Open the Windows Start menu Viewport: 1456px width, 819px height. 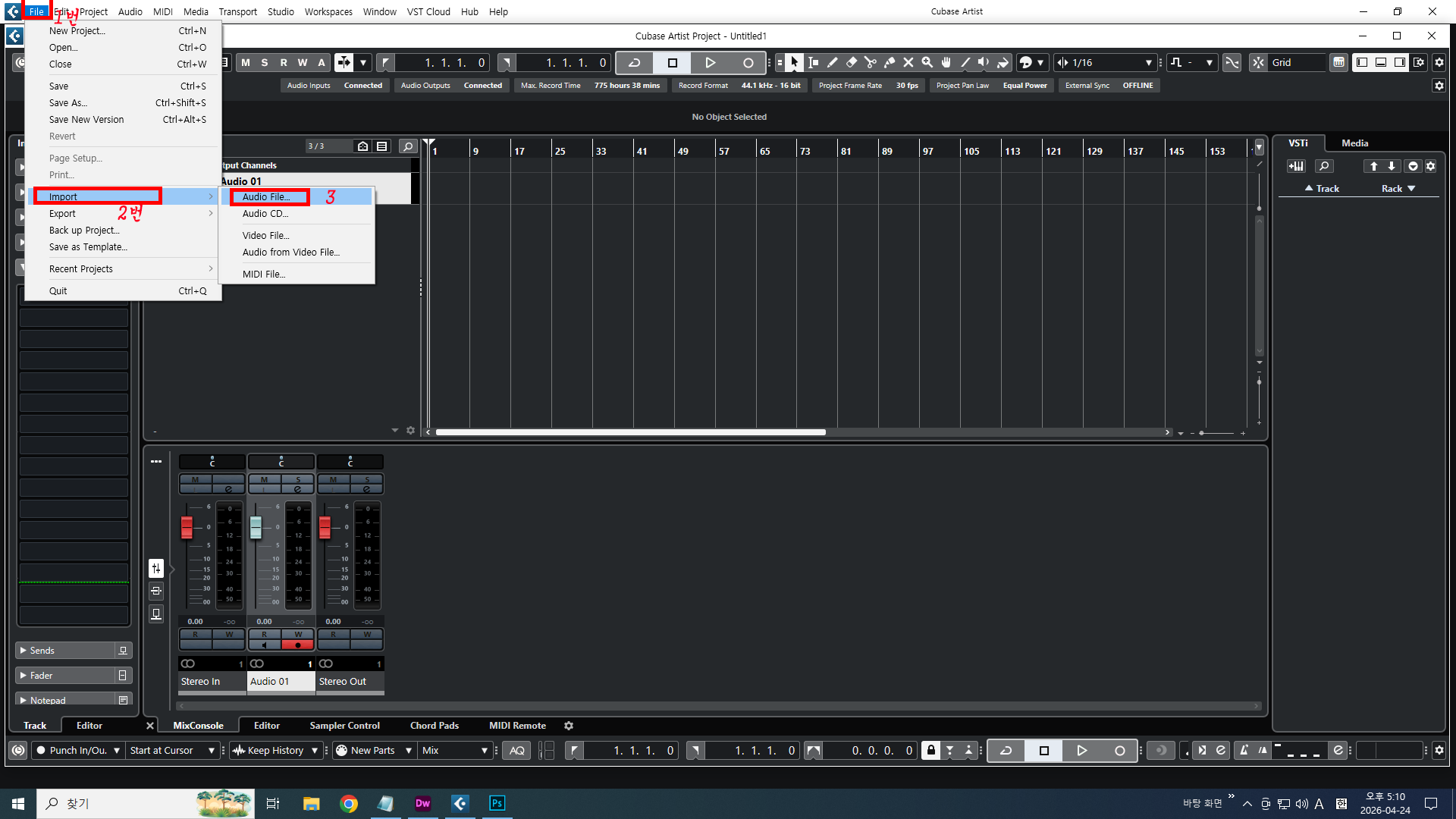click(x=18, y=804)
